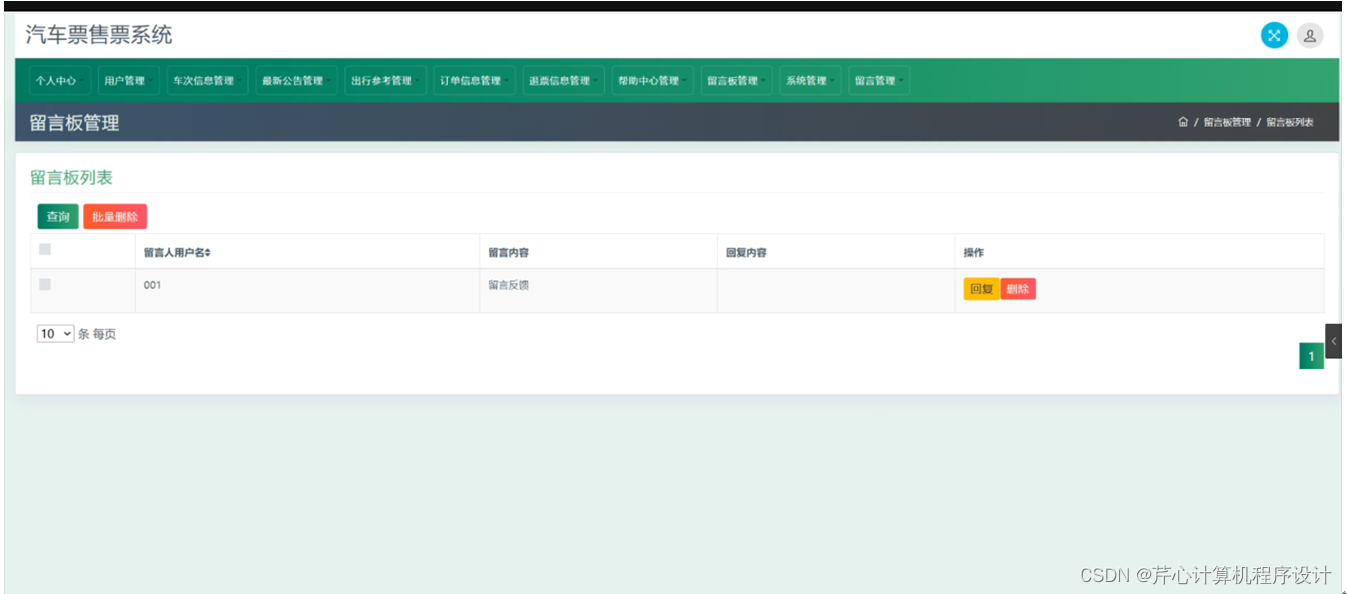Sort by the 留言人用户名 column arrows

[208, 253]
